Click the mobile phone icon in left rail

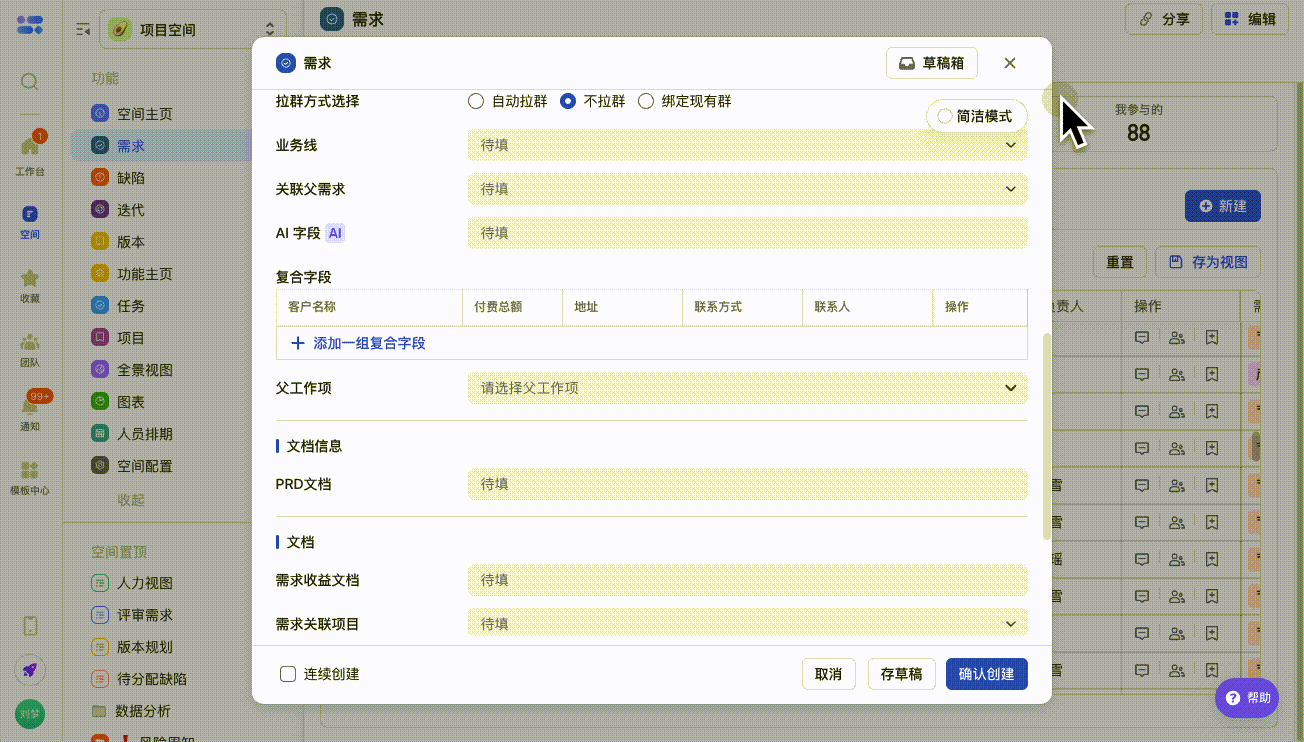(30, 626)
